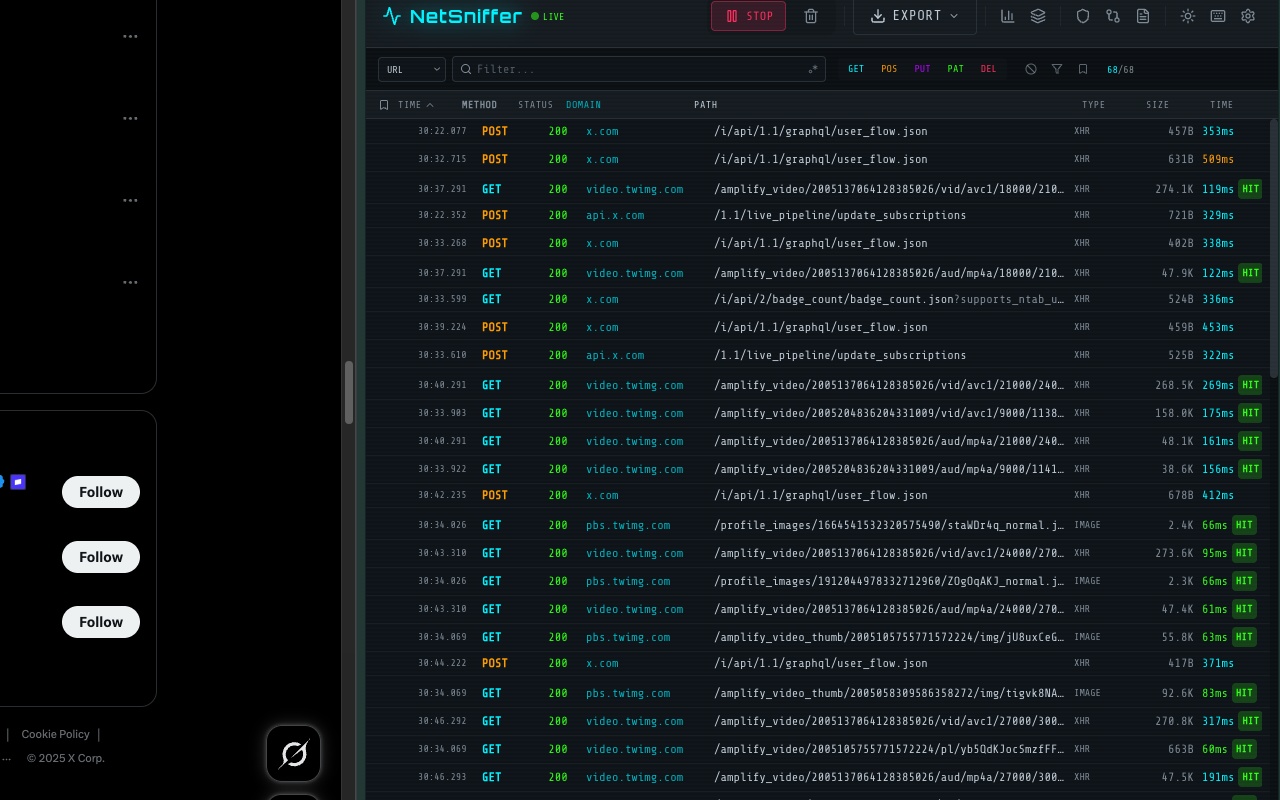Open topmost three-dot menu on X page

[x=130, y=36]
